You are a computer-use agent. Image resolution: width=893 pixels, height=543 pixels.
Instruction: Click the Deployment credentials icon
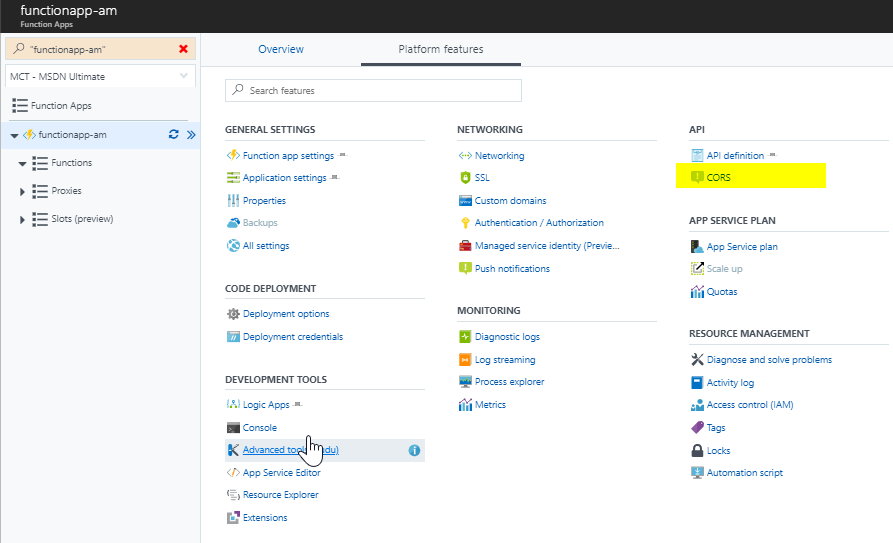(233, 337)
